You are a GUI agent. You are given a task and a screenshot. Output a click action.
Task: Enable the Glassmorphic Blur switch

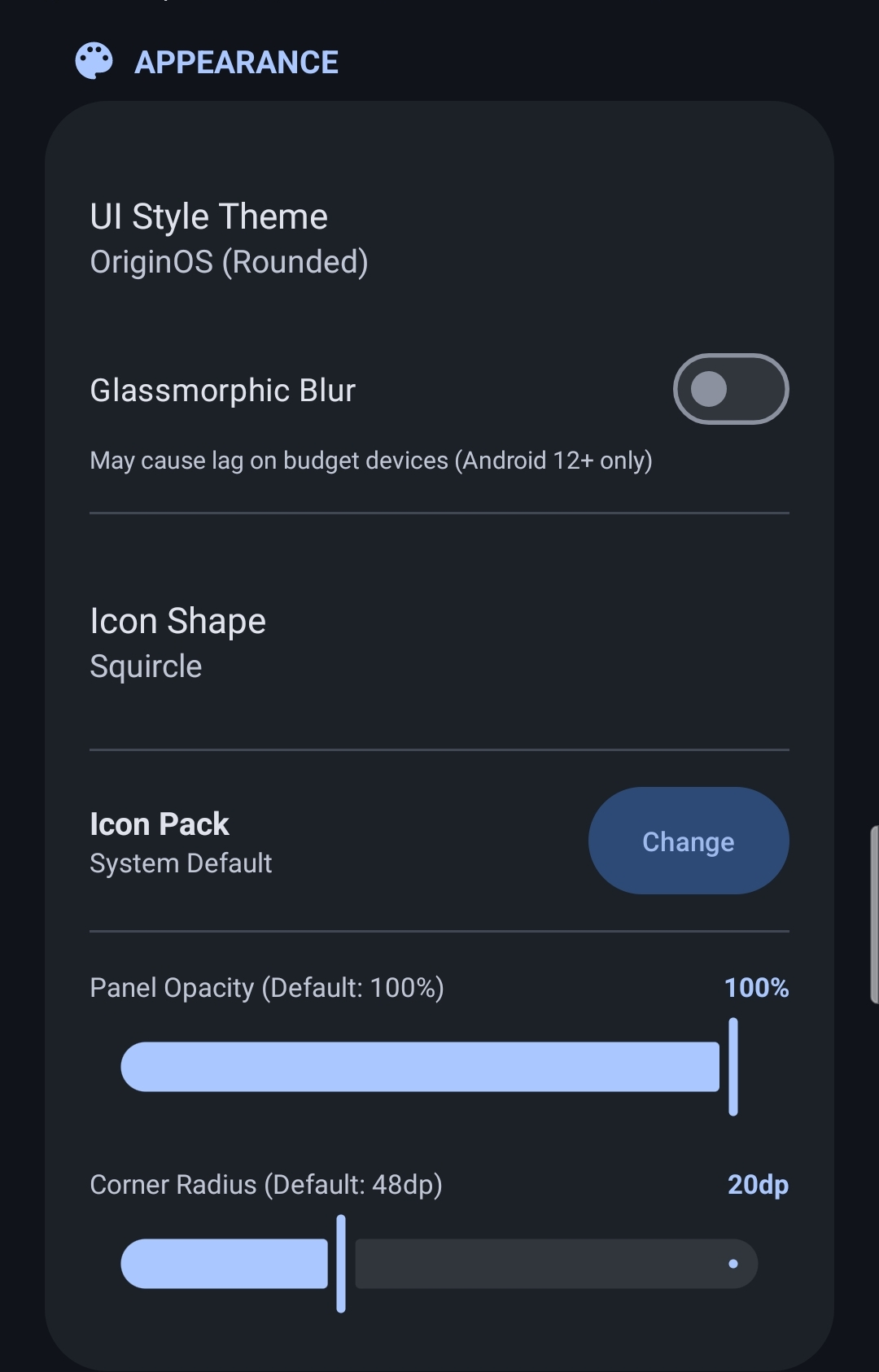pyautogui.click(x=730, y=389)
